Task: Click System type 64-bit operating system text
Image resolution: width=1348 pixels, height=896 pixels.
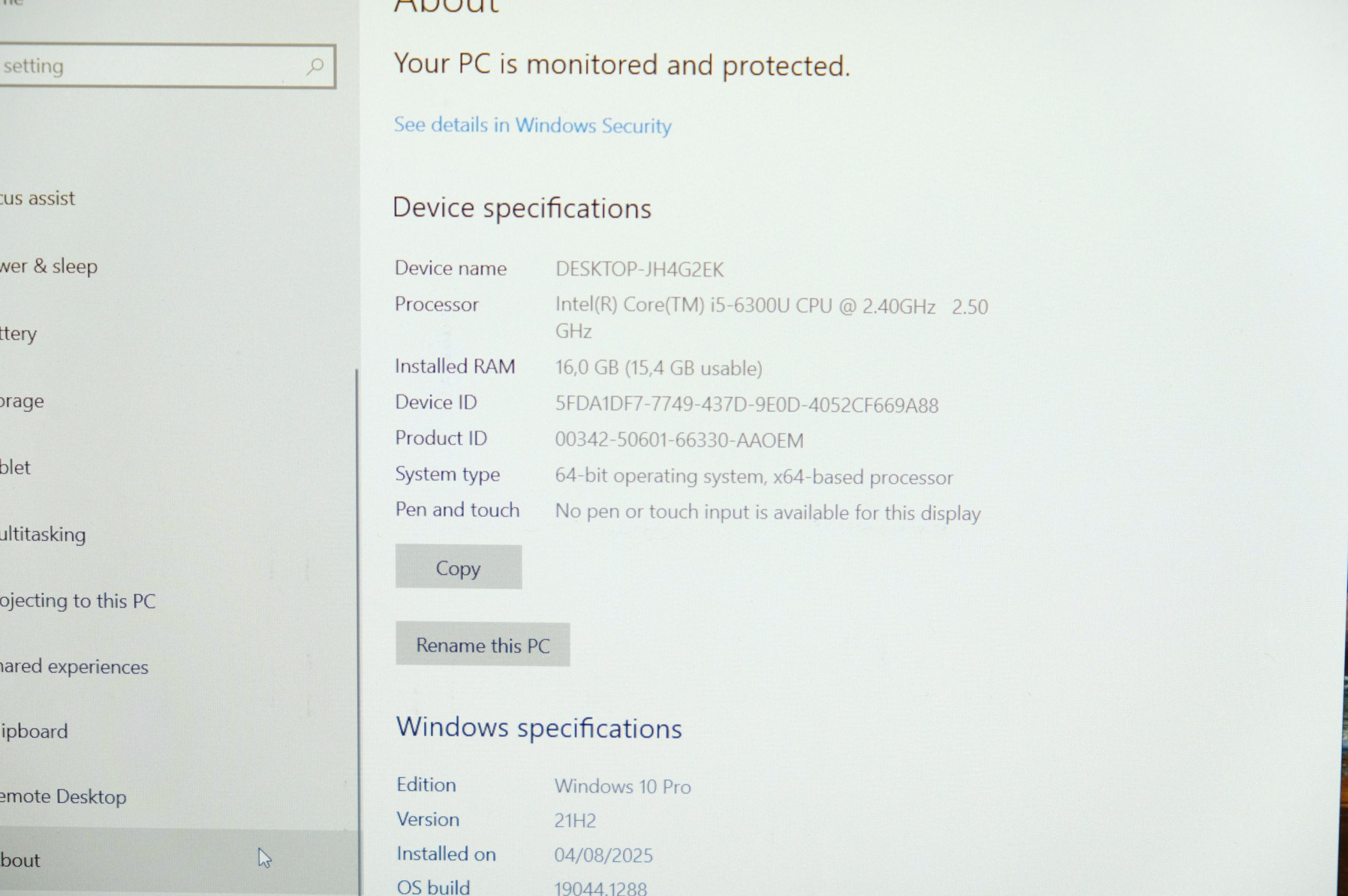Action: click(754, 476)
